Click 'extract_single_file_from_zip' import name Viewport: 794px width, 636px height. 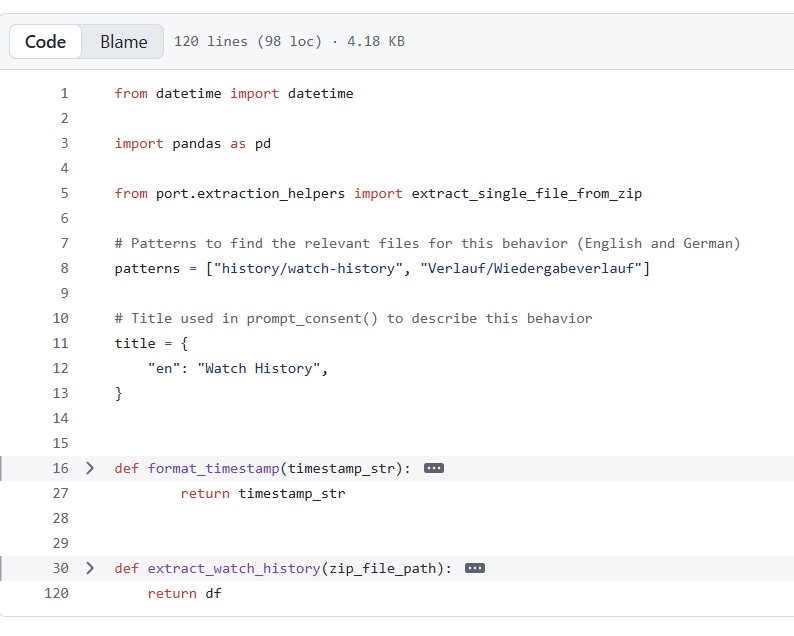(527, 193)
